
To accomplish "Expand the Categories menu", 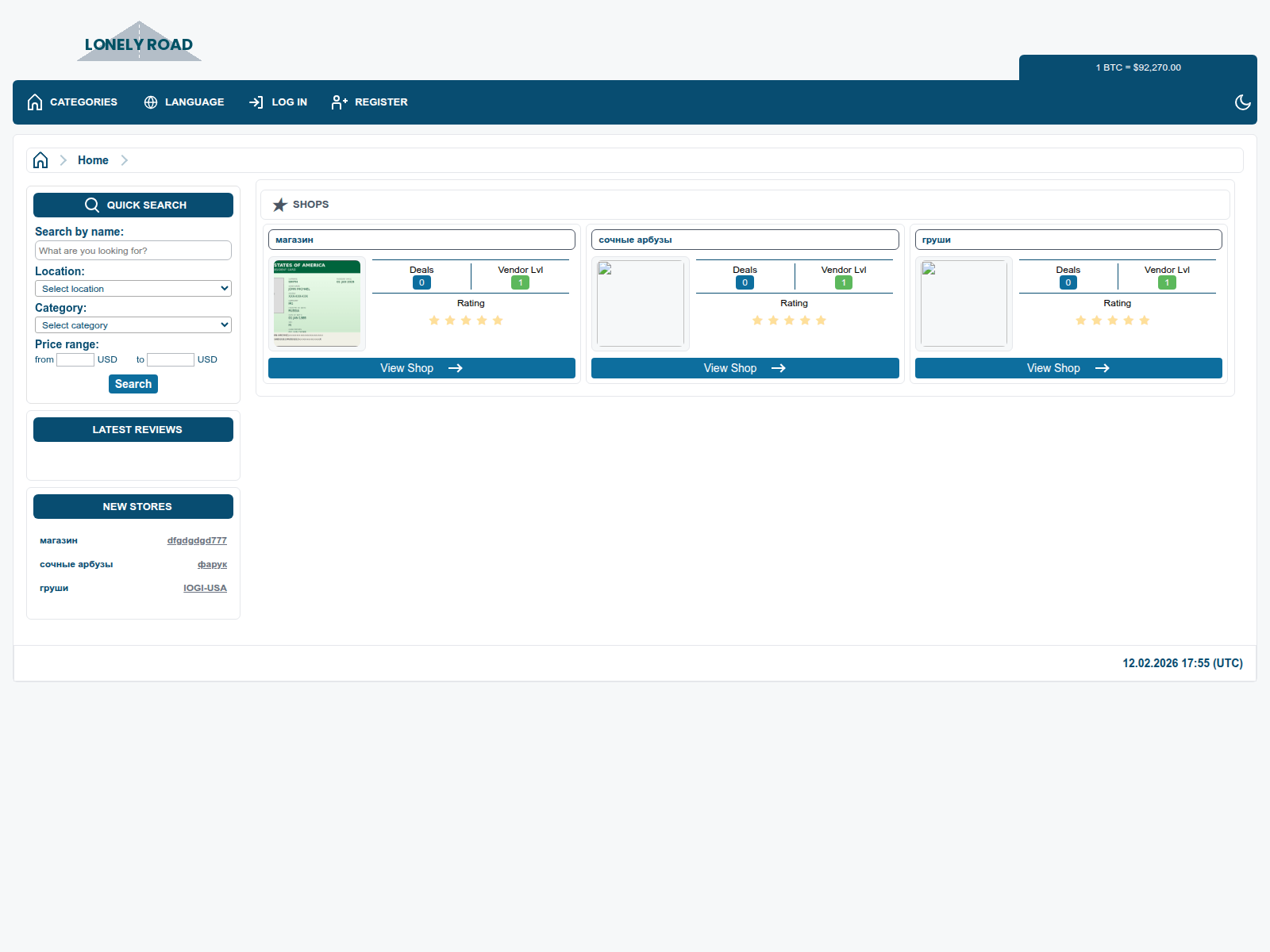I will point(83,102).
